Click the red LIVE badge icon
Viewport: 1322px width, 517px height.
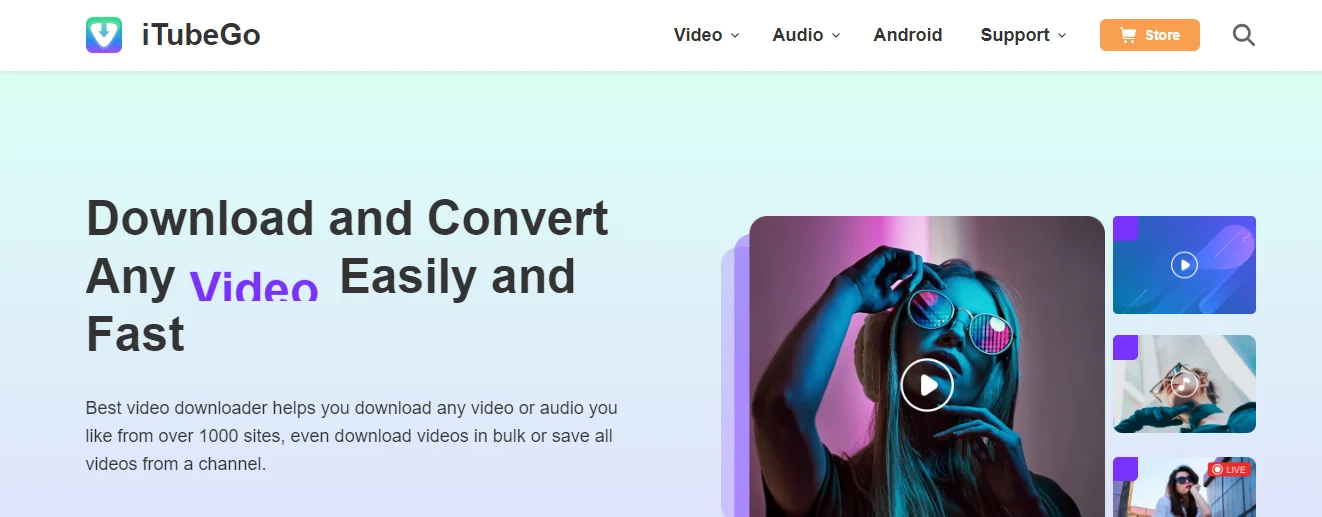point(1229,469)
